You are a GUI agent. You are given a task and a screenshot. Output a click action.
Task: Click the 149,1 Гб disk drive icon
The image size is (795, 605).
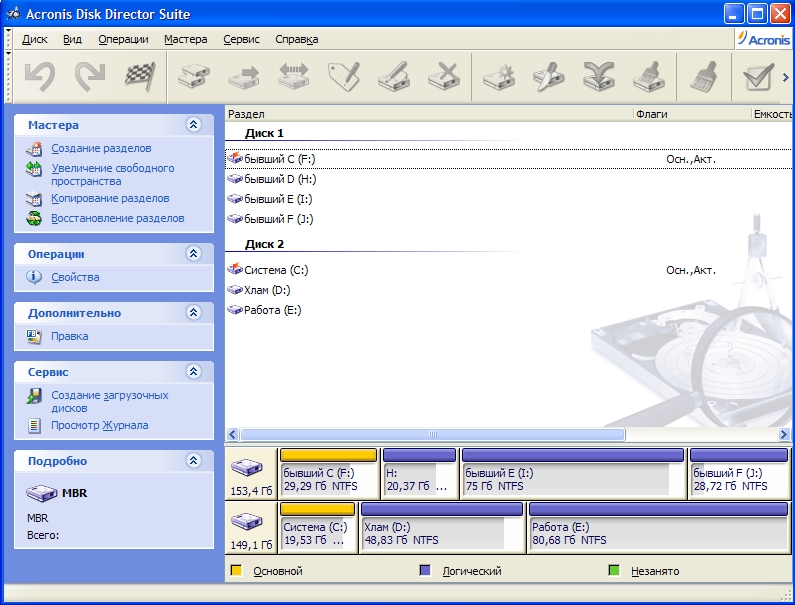pos(247,521)
